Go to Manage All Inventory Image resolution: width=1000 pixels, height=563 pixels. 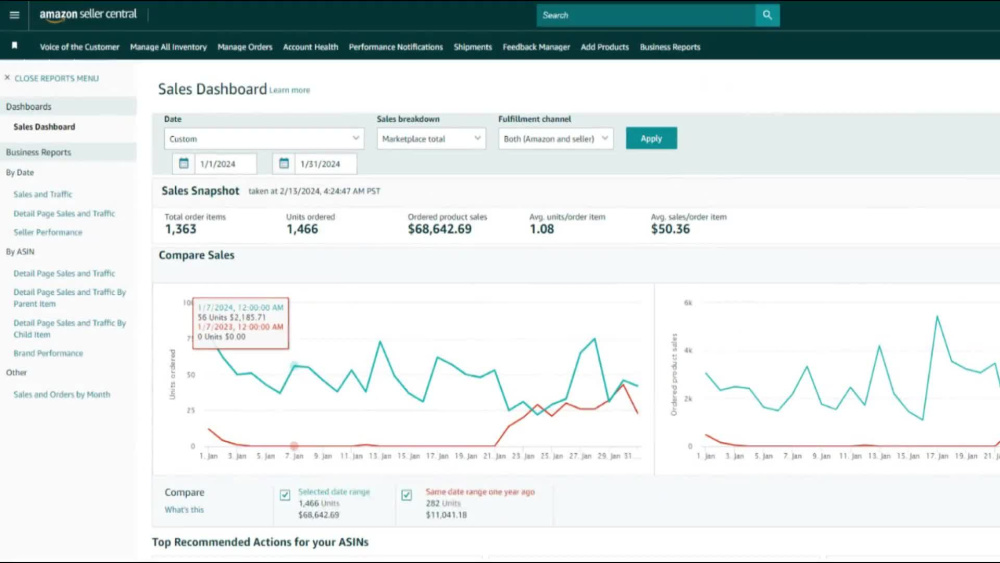pyautogui.click(x=168, y=47)
